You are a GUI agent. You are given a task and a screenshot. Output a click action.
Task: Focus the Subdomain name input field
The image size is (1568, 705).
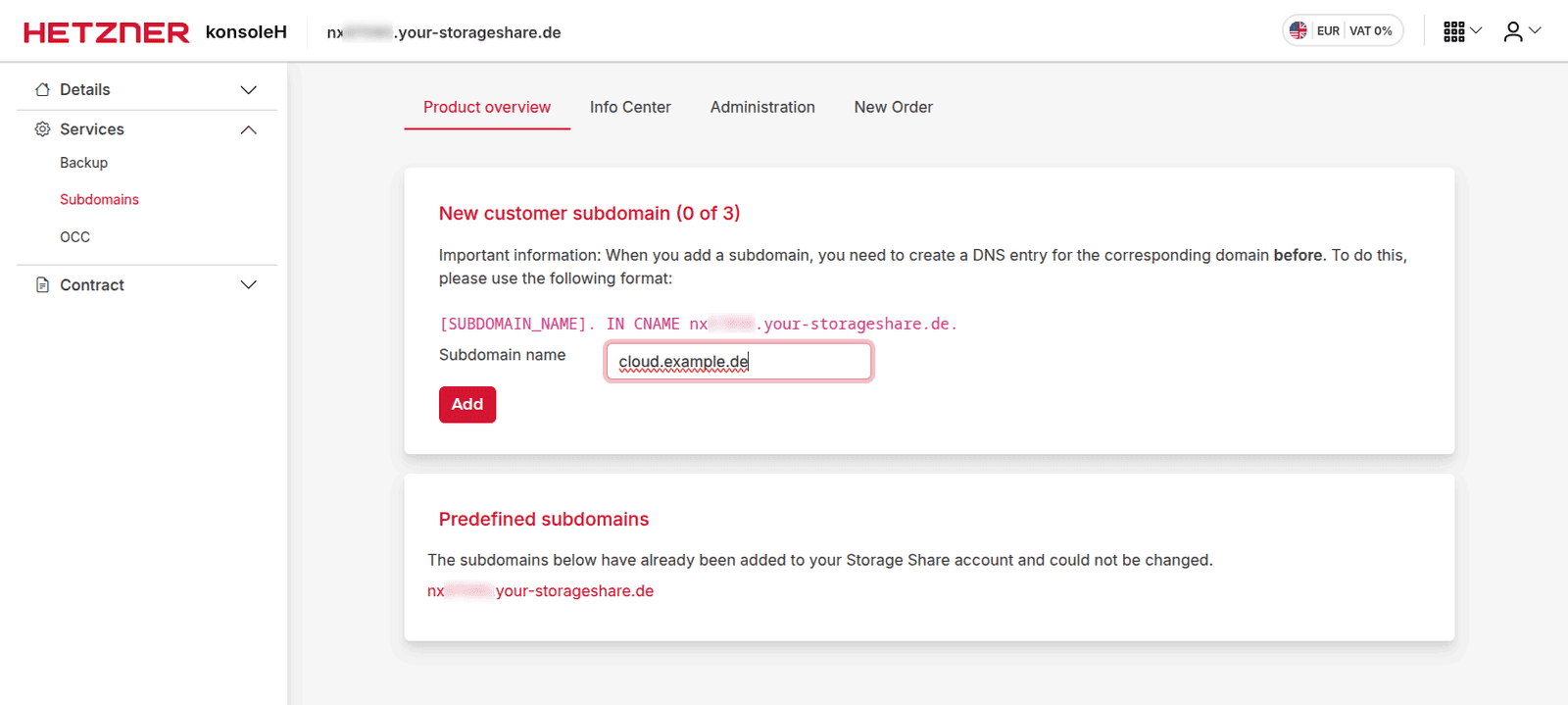click(739, 361)
